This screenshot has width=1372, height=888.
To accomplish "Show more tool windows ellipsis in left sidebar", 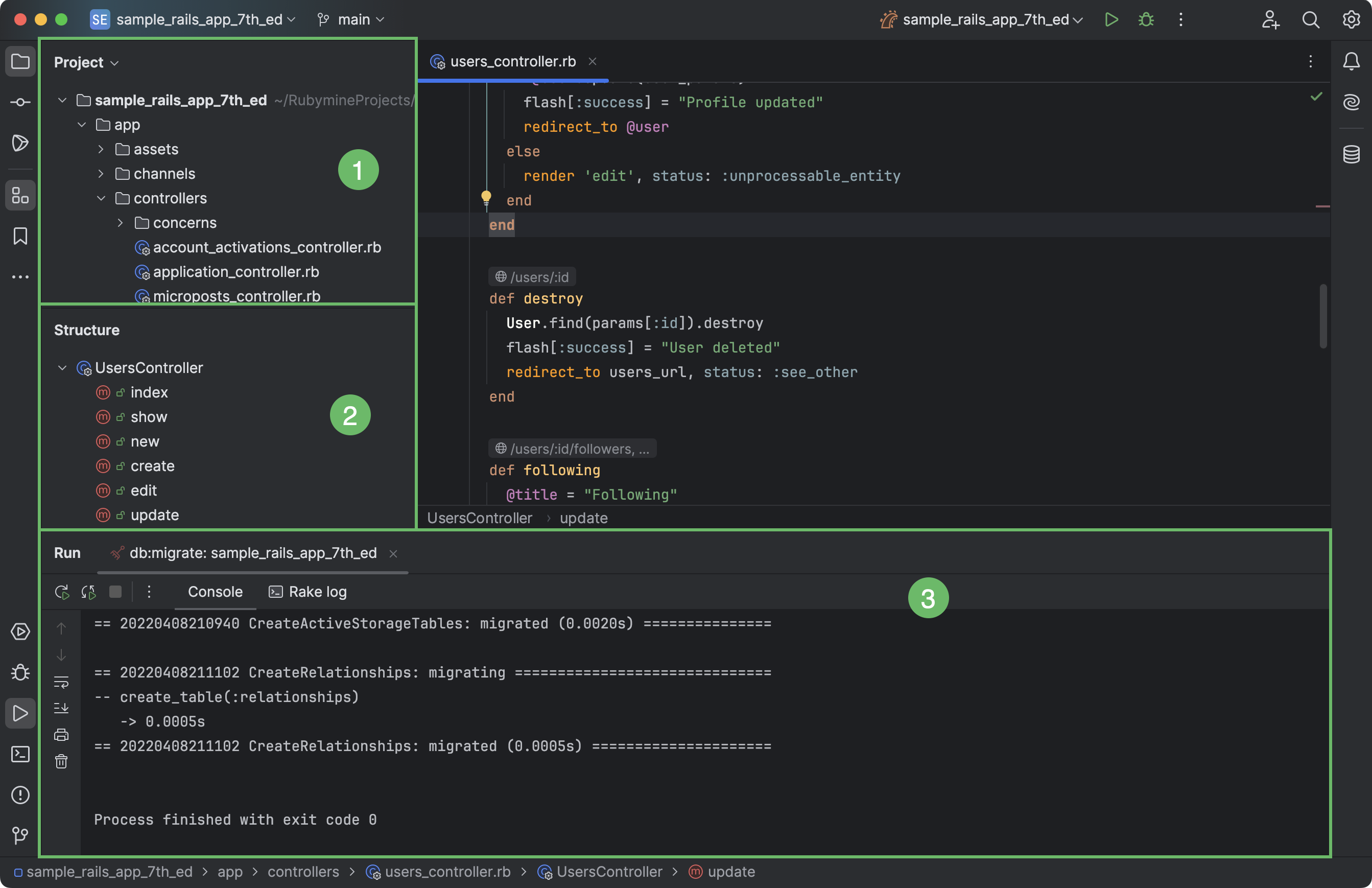I will 20,277.
